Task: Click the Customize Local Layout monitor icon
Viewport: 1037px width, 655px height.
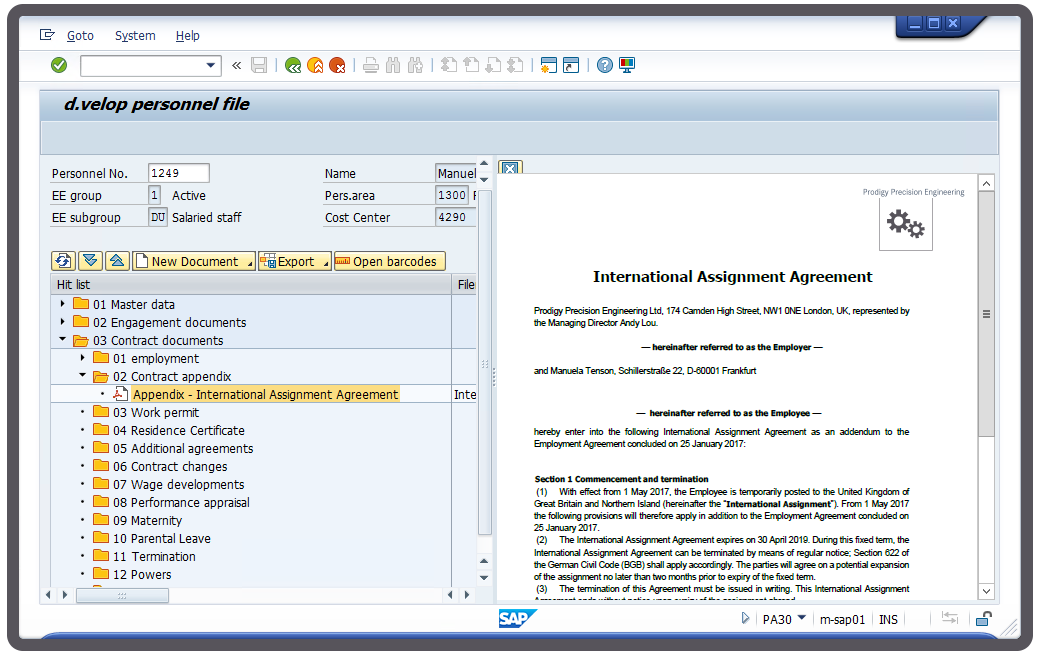Action: pyautogui.click(x=627, y=65)
